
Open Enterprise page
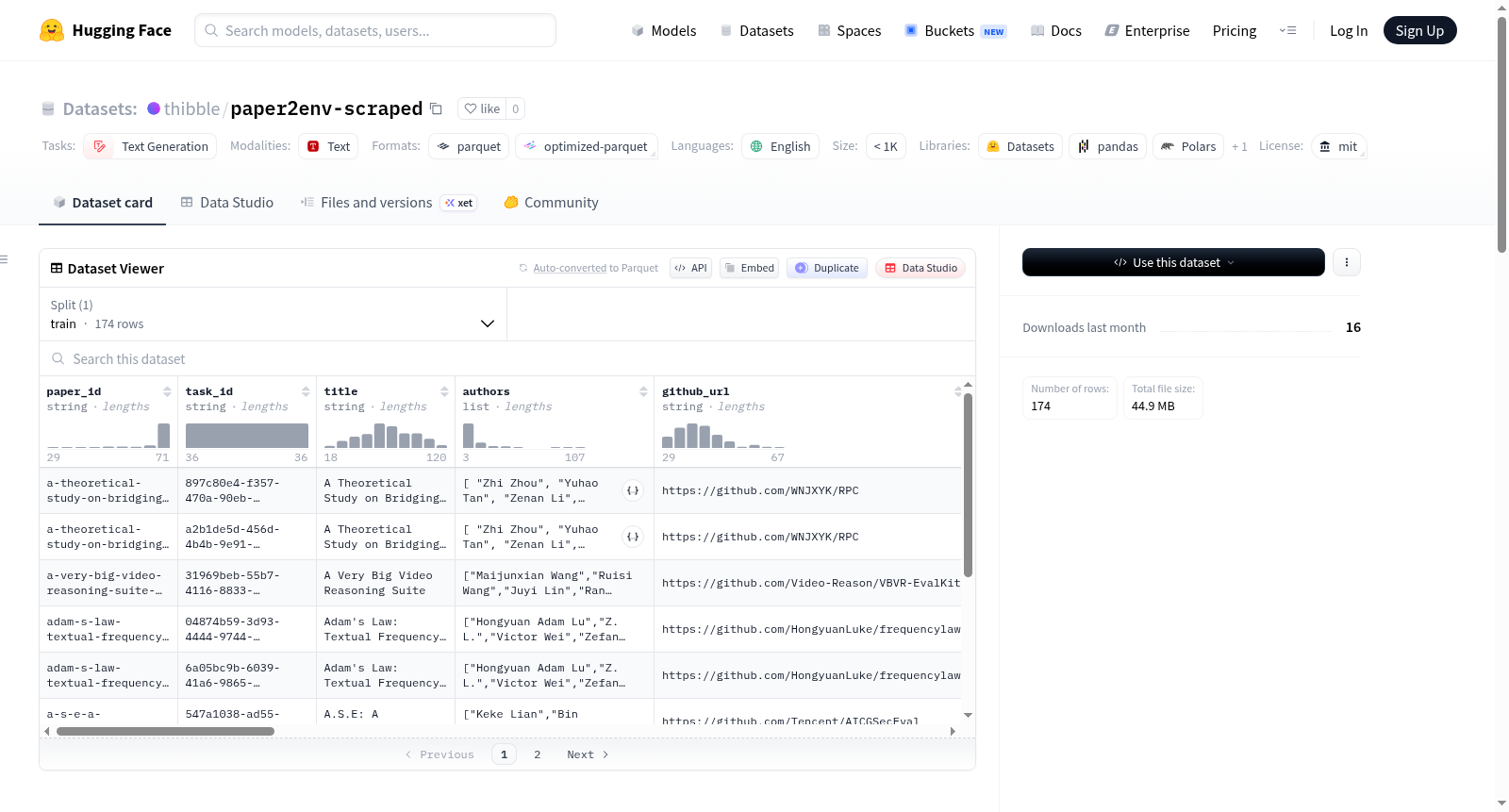tap(1147, 30)
